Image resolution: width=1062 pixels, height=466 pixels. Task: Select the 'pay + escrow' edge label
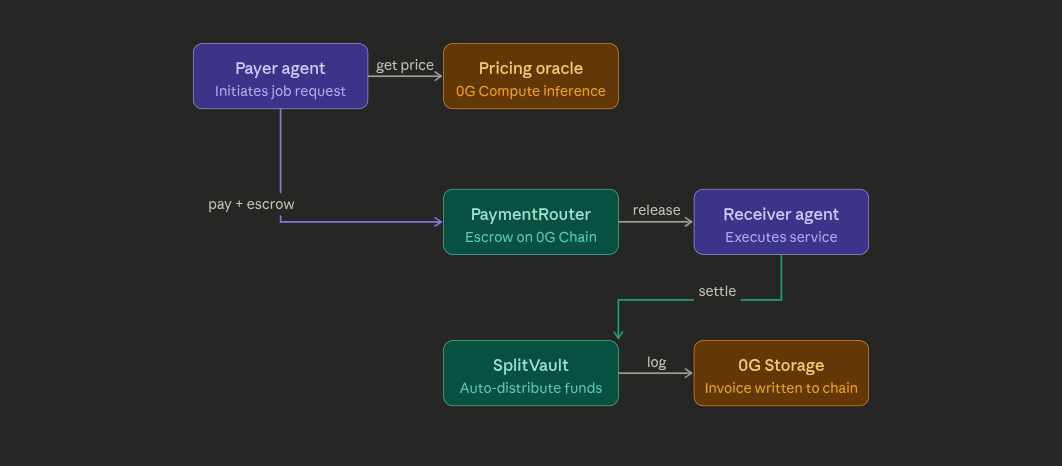pyautogui.click(x=251, y=204)
